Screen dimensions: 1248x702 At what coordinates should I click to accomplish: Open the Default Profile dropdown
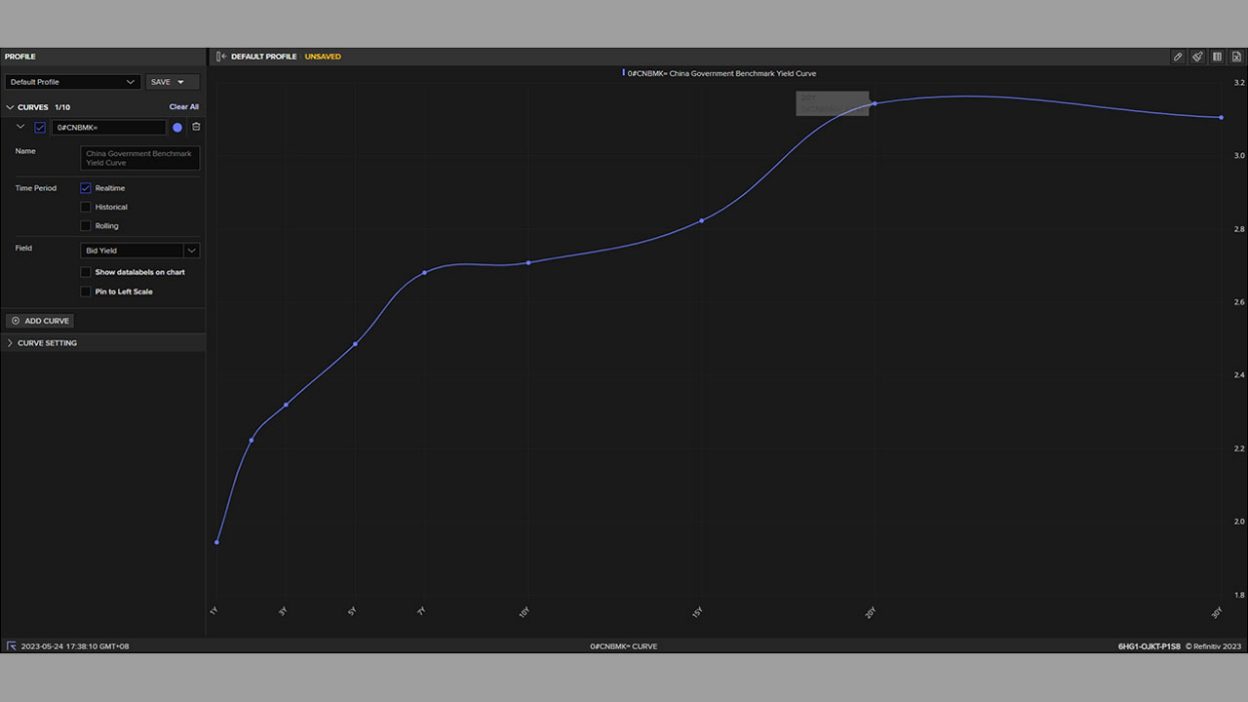pyautogui.click(x=130, y=81)
